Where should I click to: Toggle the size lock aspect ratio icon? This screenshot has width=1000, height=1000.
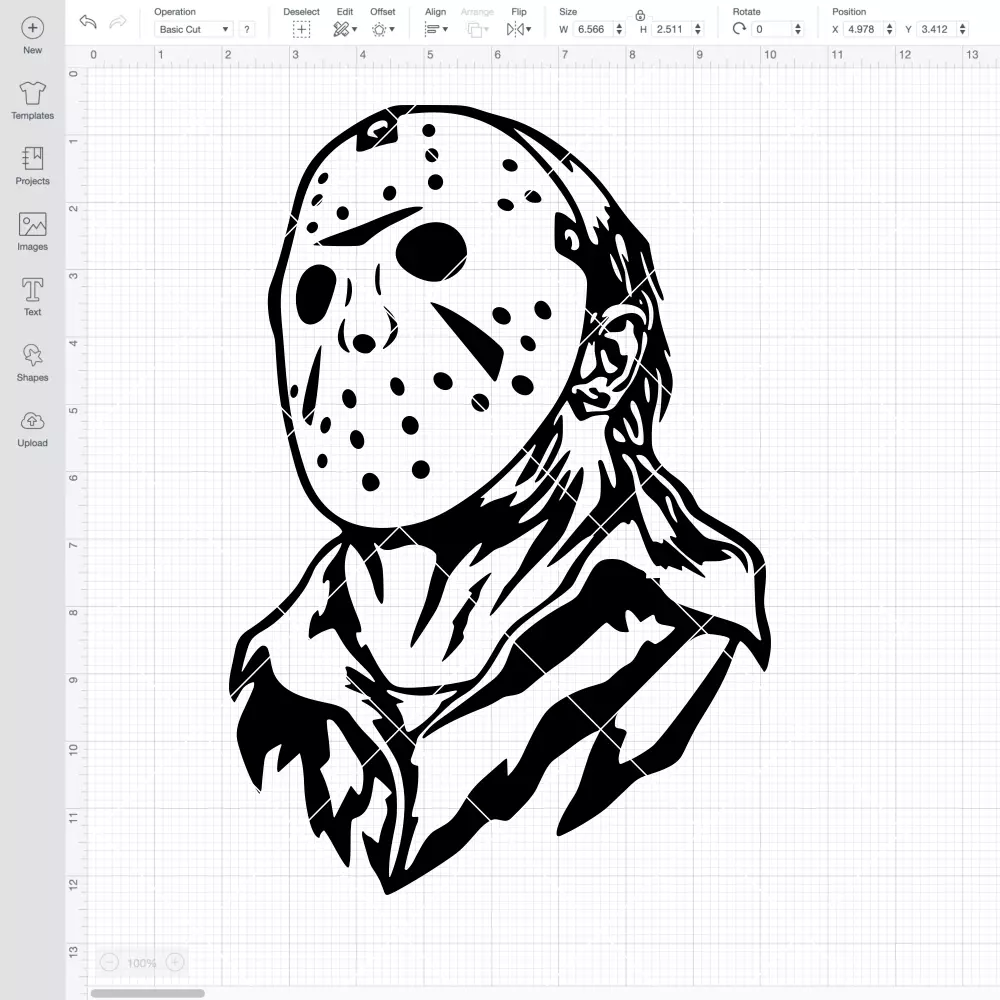coord(640,15)
